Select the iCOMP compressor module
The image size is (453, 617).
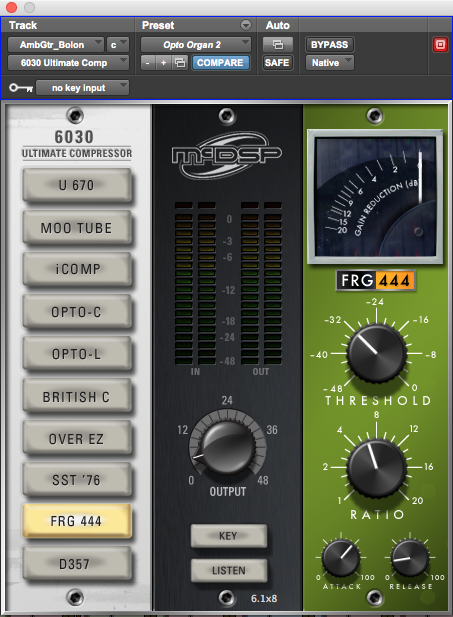tap(77, 269)
